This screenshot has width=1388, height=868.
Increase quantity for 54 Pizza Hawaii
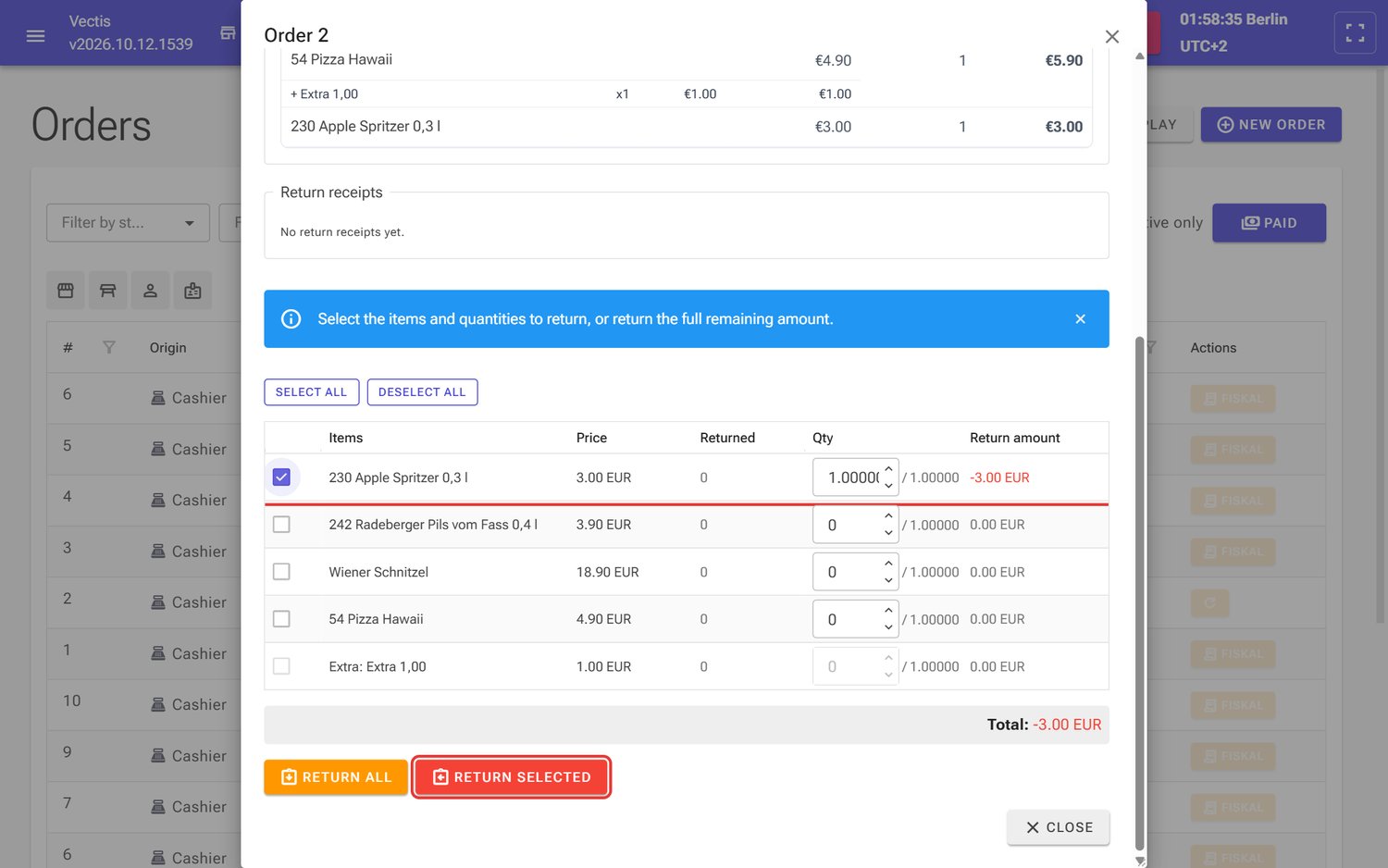tap(888, 611)
